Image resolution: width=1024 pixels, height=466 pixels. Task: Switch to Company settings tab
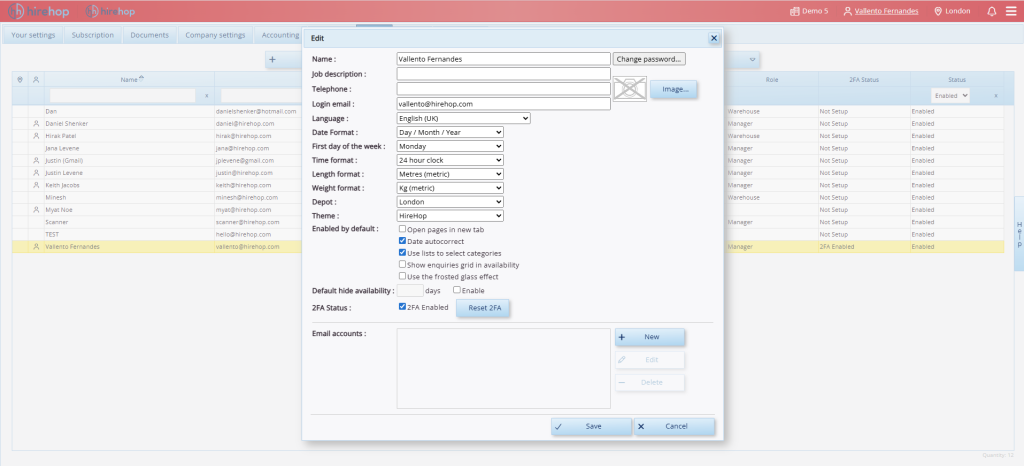click(x=216, y=35)
